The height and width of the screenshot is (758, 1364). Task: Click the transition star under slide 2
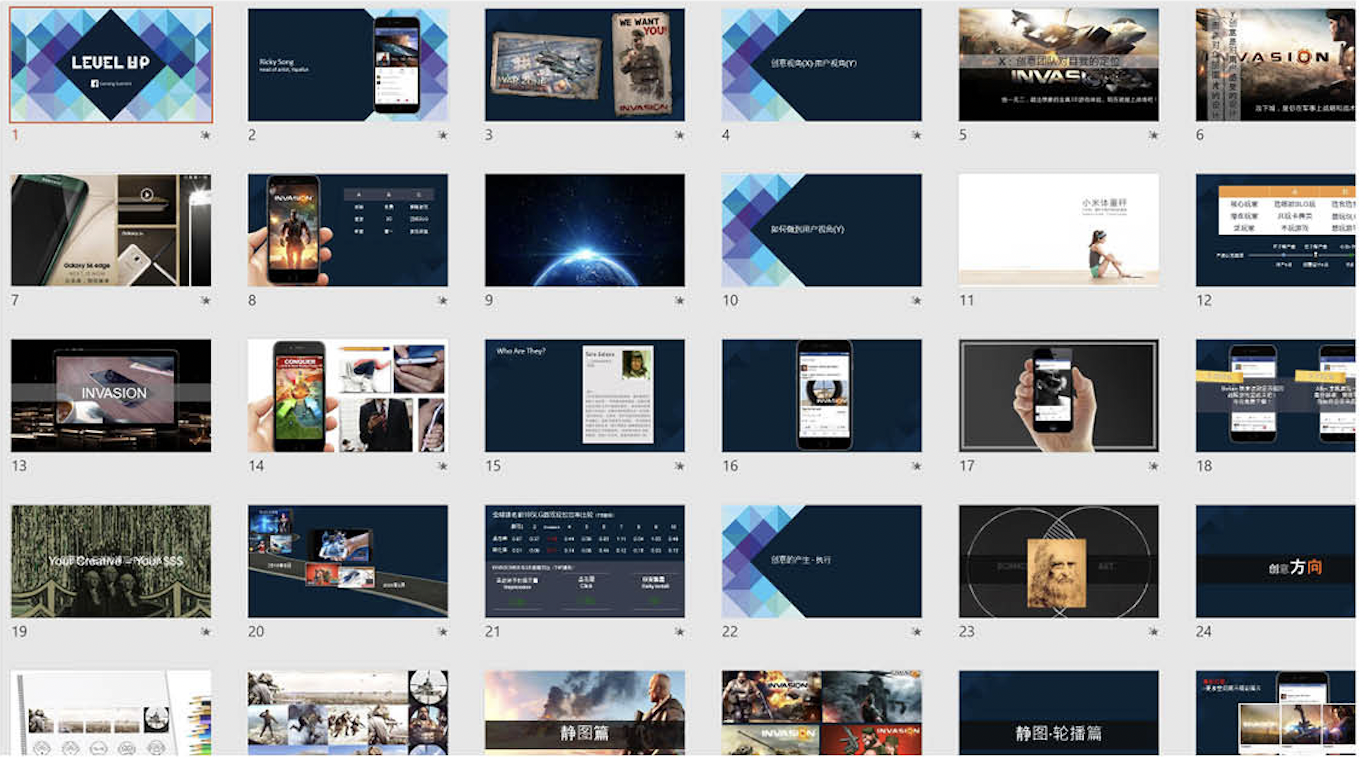(x=442, y=135)
